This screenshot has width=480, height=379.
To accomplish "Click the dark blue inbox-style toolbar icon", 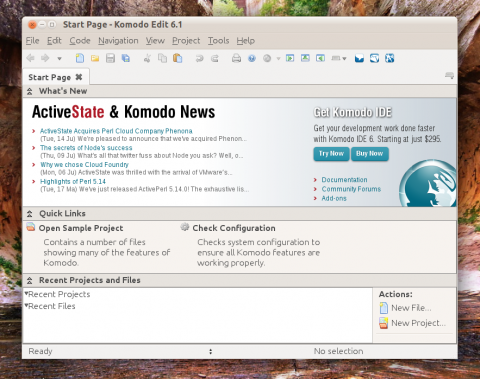I will [359, 59].
